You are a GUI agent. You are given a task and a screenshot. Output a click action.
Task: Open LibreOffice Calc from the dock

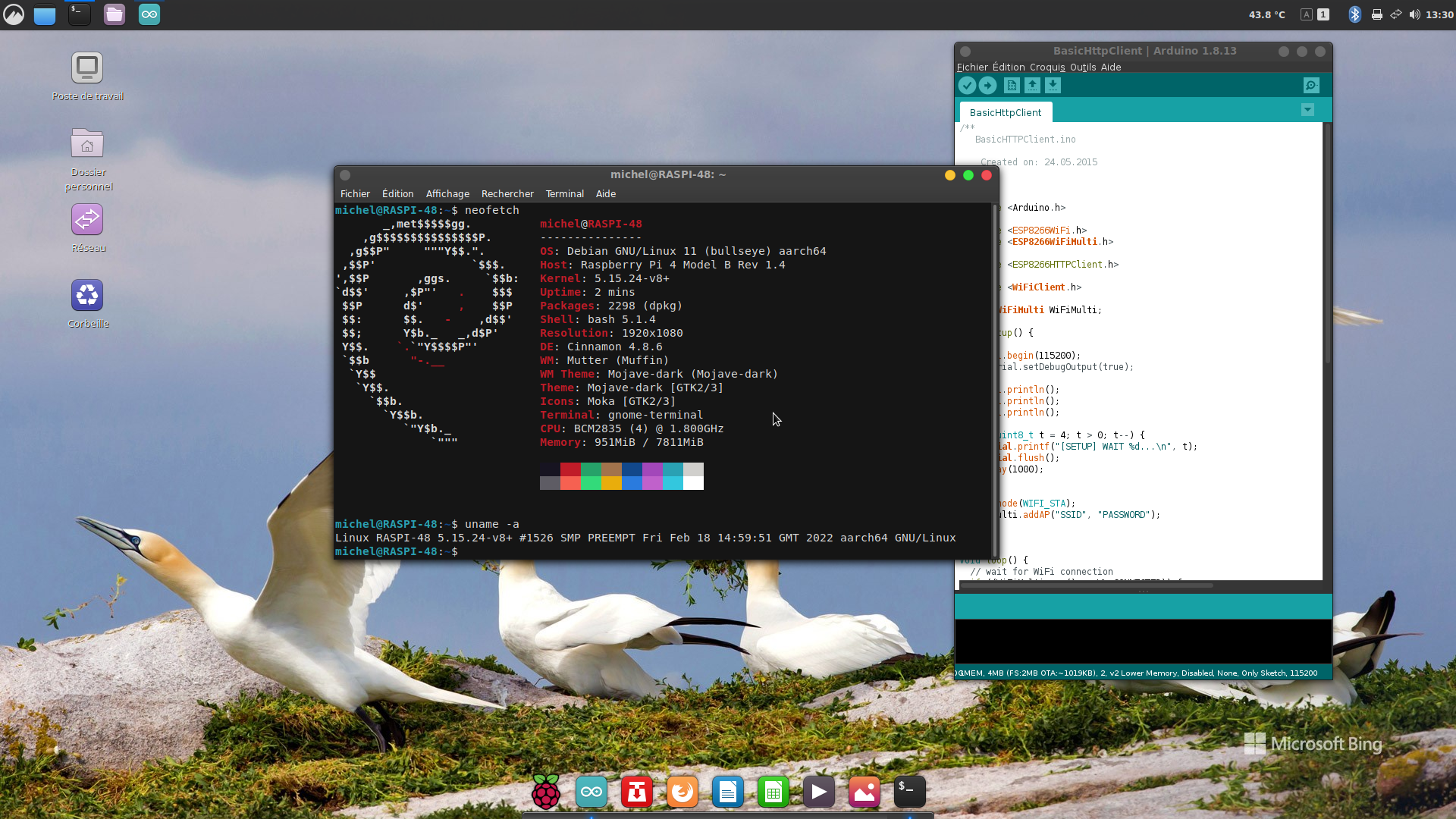pyautogui.click(x=773, y=792)
